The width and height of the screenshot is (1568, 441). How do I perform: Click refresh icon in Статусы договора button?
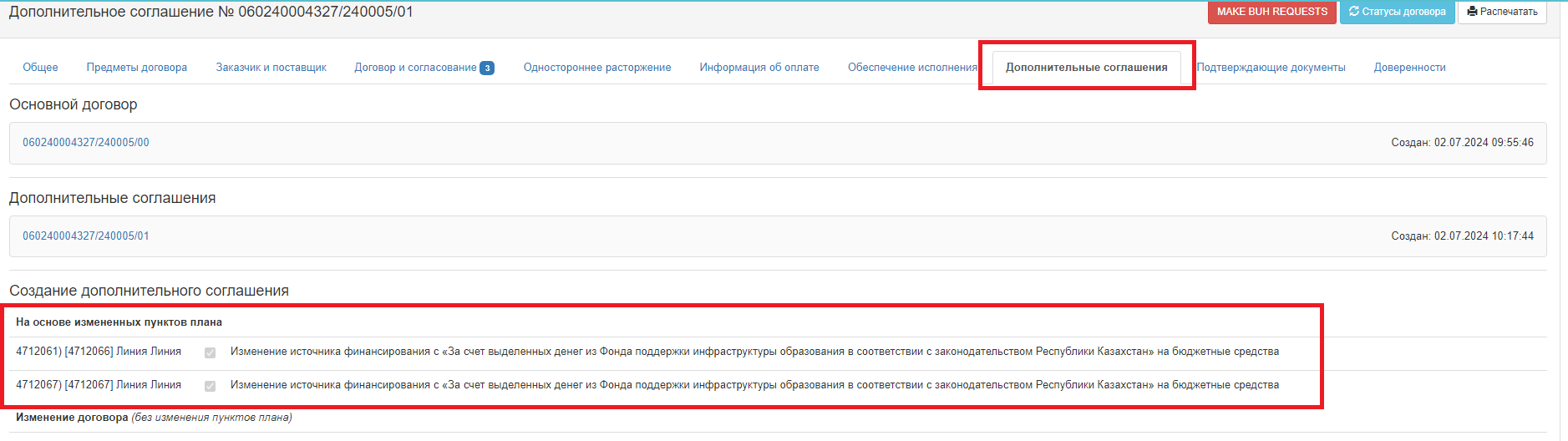click(x=1354, y=12)
